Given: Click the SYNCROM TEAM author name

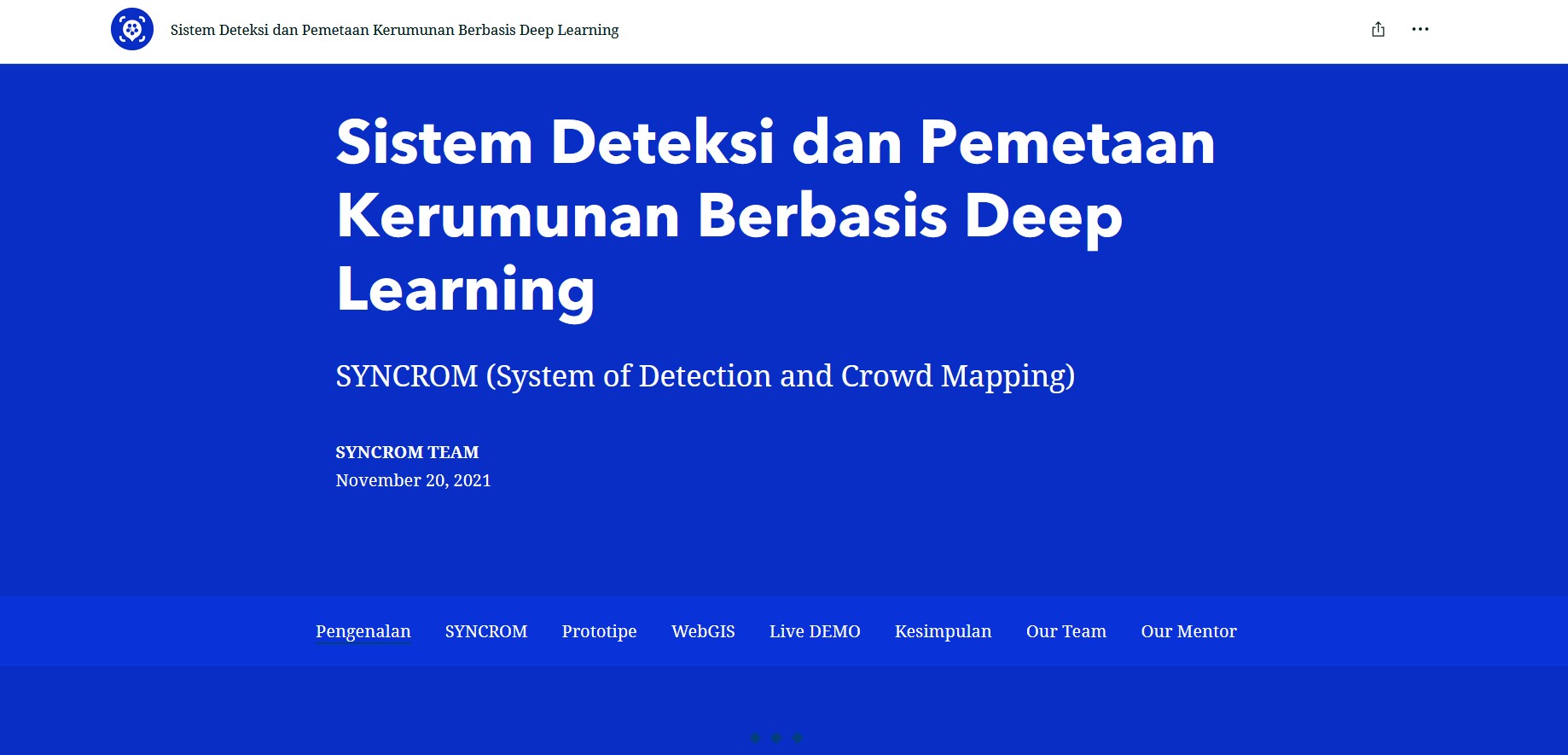Looking at the screenshot, I should click(407, 452).
